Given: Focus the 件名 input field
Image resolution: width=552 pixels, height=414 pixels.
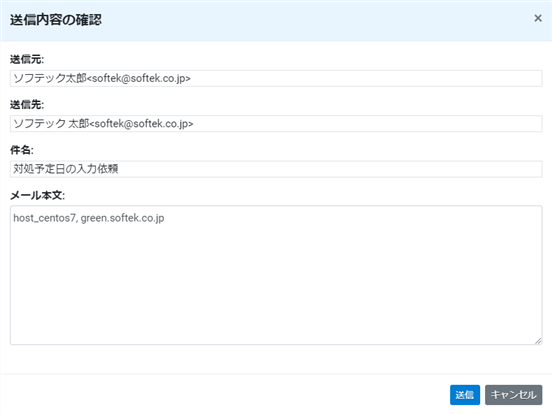Looking at the screenshot, I should pos(276,169).
